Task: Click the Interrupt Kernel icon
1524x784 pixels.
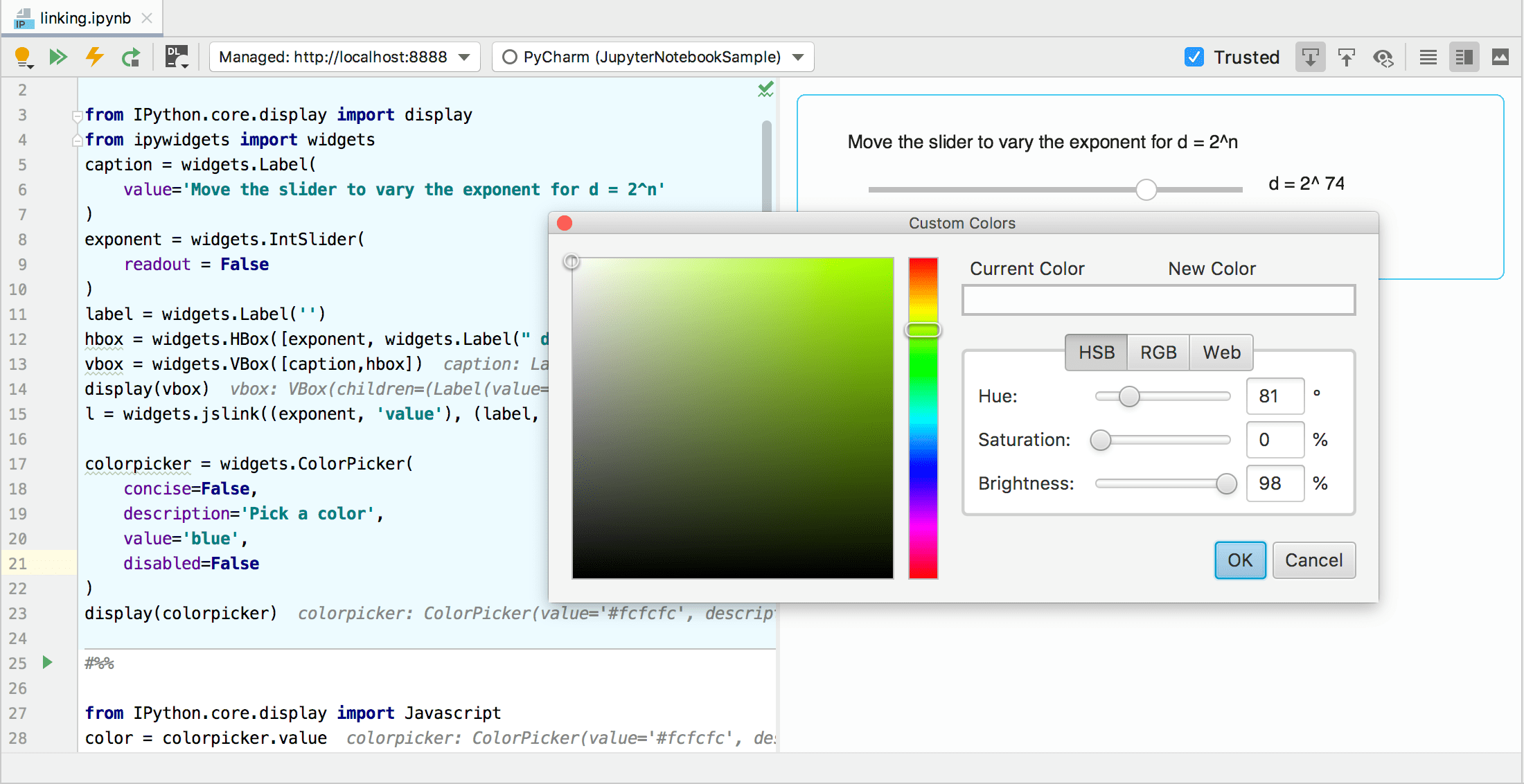Action: point(95,56)
